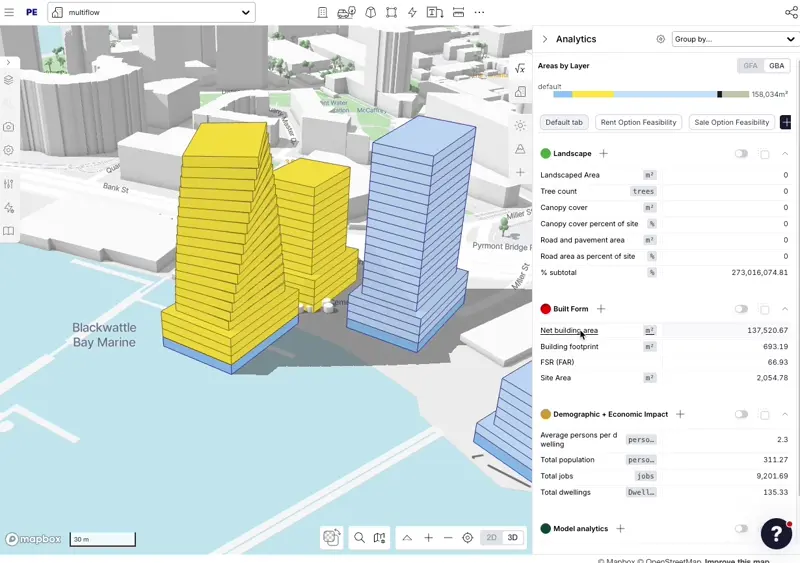The height and width of the screenshot is (563, 800).
Task: Click the building view icon below formula icon
Action: point(520,92)
